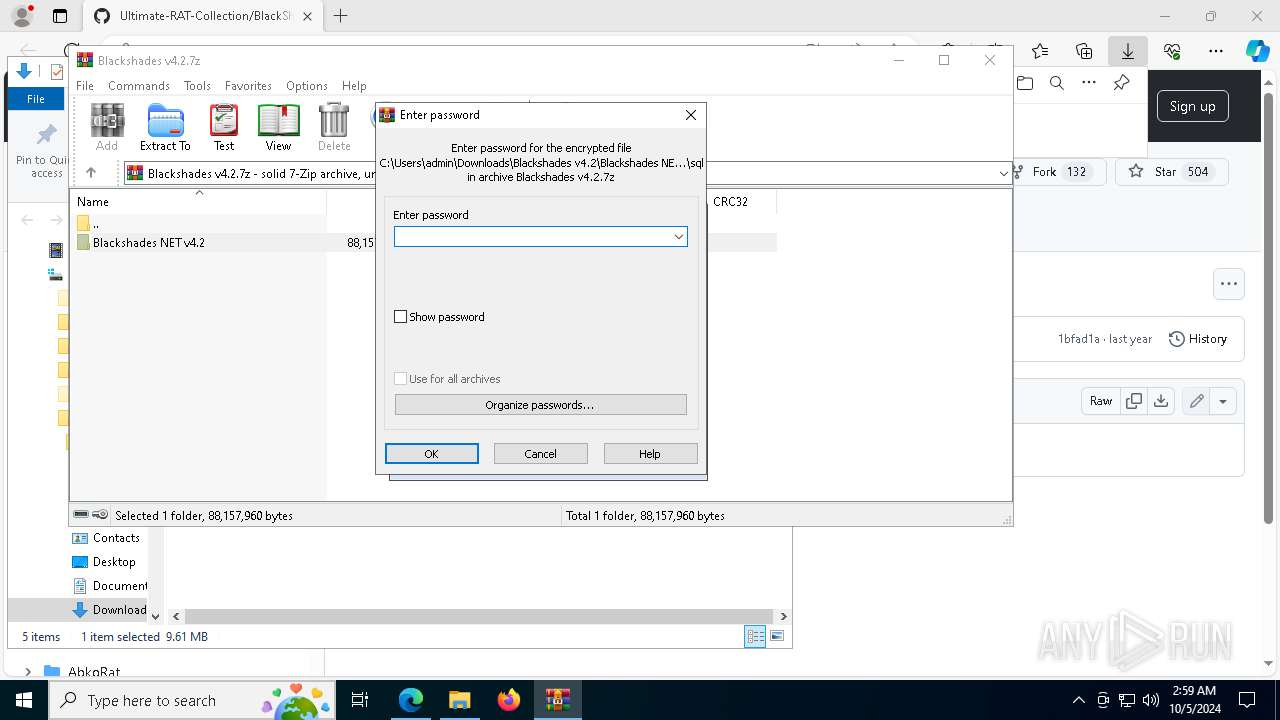The image size is (1280, 720).
Task: Open the Favorites menu in WinRAR
Action: click(248, 86)
